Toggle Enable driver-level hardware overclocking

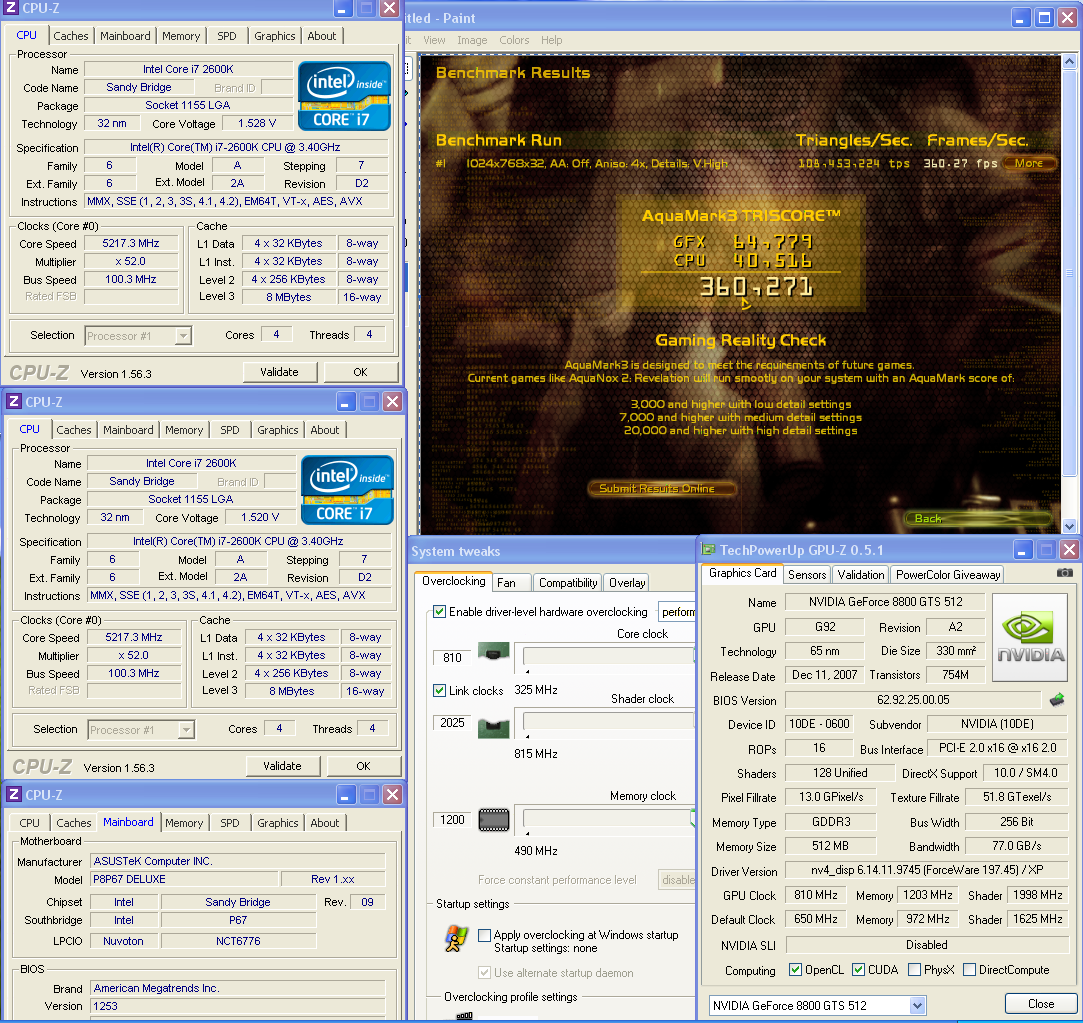(439, 611)
